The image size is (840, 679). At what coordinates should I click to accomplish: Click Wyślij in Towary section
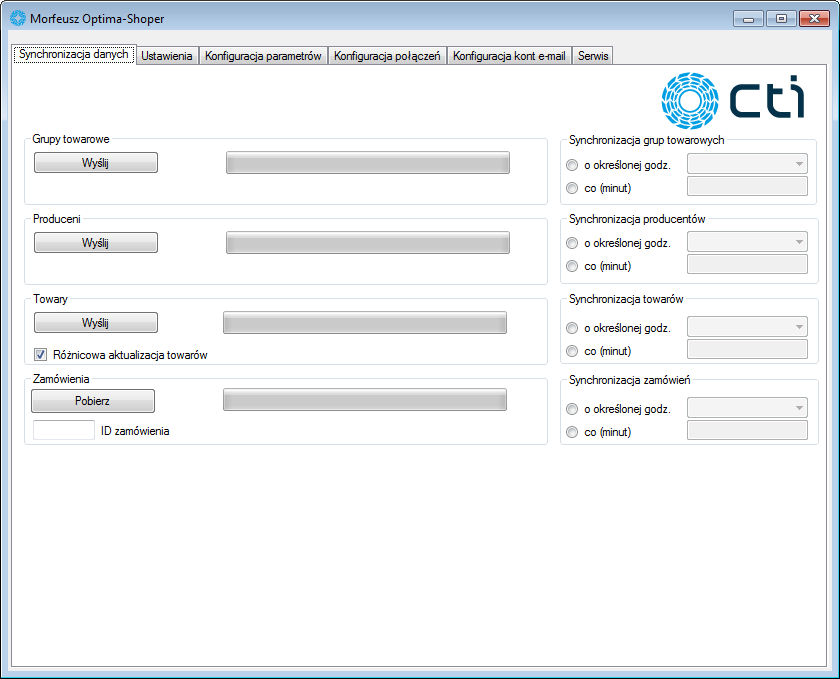tap(96, 323)
